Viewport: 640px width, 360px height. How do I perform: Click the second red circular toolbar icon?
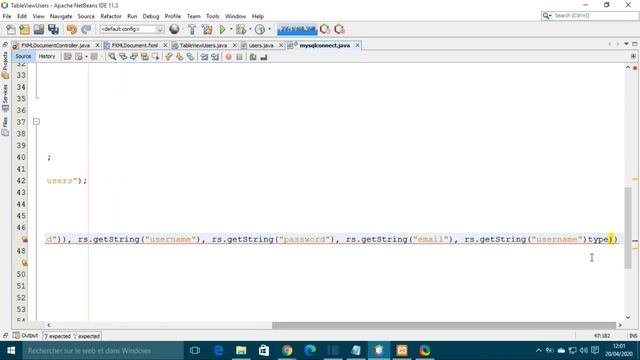tap(339, 29)
